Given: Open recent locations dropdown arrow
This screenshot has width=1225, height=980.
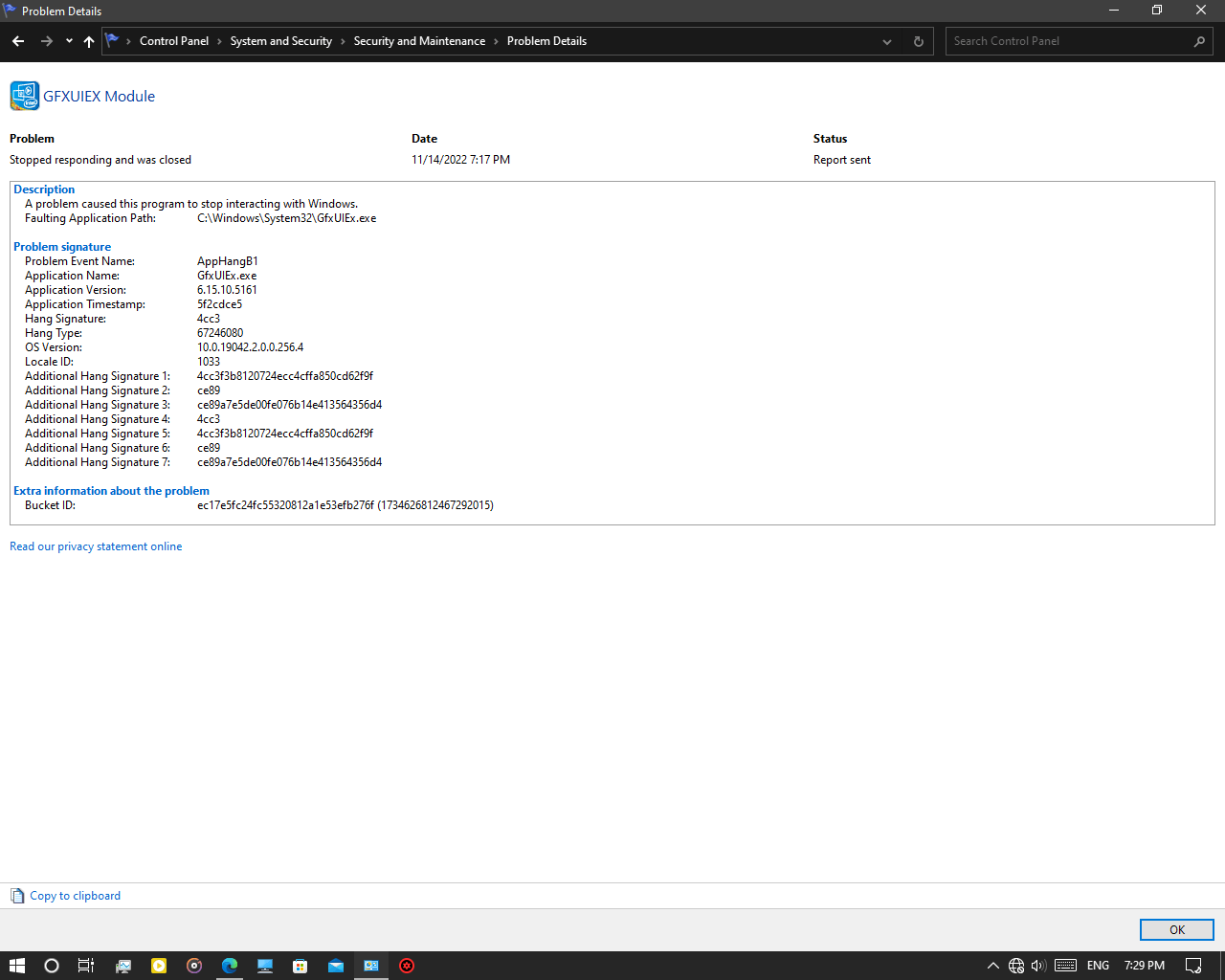Looking at the screenshot, I should [69, 41].
